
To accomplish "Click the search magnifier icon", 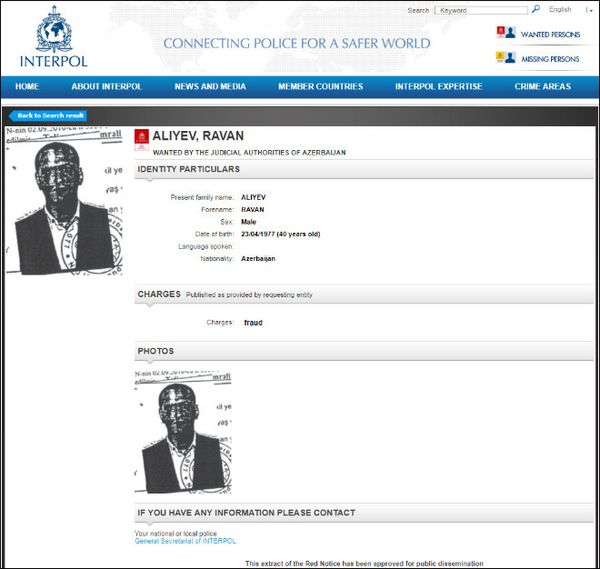I will tap(536, 9).
